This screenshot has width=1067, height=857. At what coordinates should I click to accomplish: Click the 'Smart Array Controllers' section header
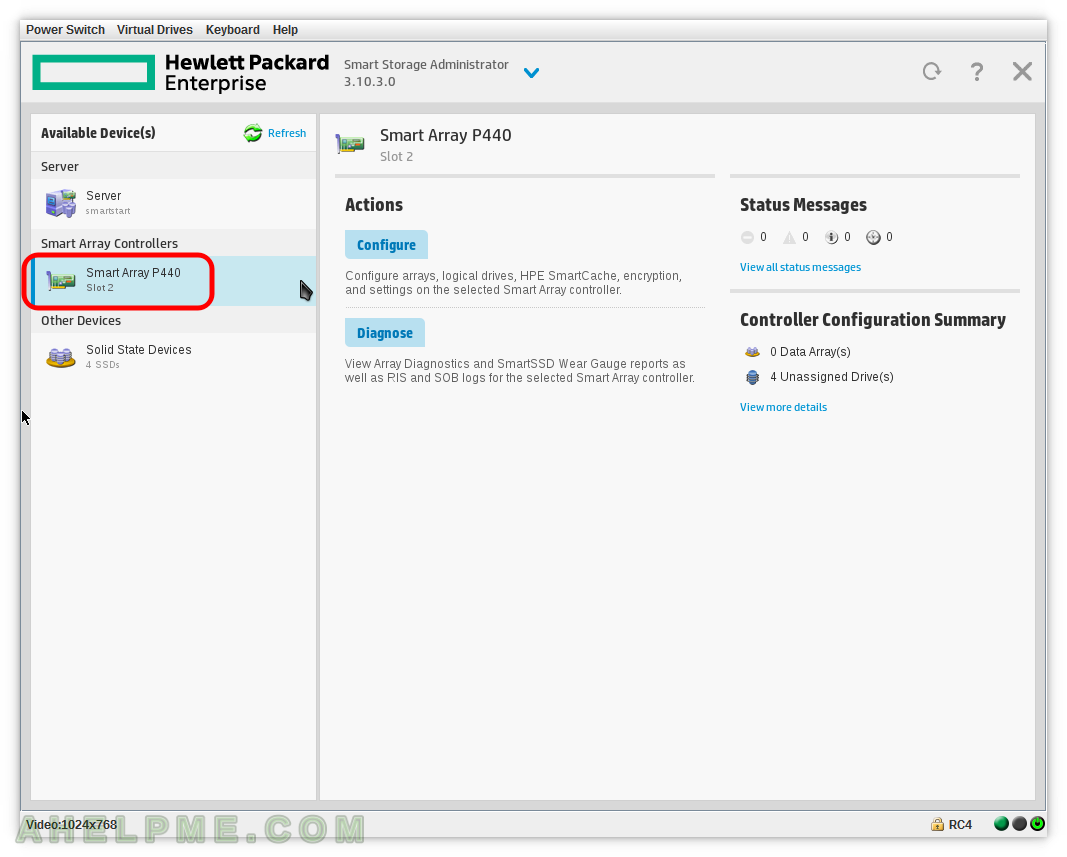pos(109,244)
